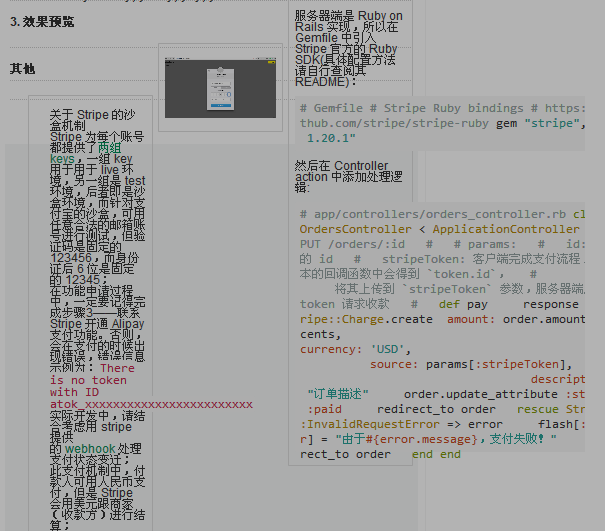This screenshot has width=605, height=531.
Task: Click the '支付失败' flash message string
Action: tap(517, 440)
